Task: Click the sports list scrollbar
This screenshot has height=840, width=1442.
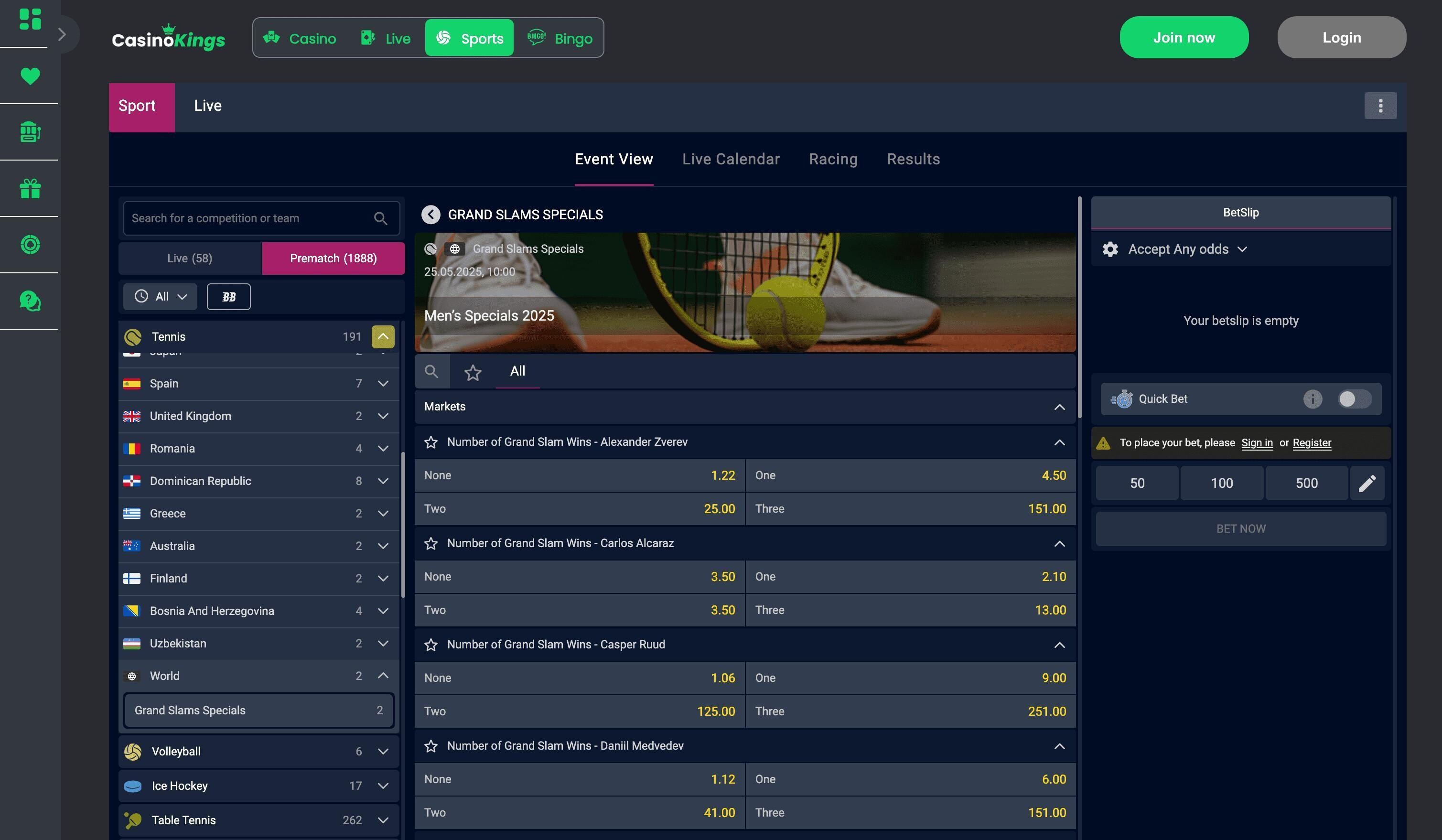Action: [403, 525]
